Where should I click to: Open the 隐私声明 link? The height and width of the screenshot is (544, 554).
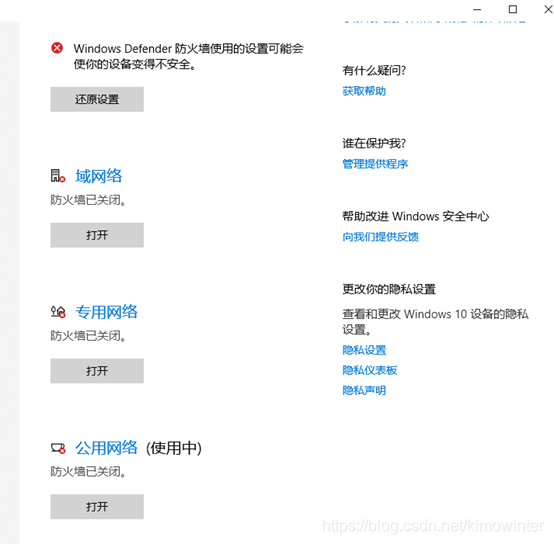click(364, 390)
